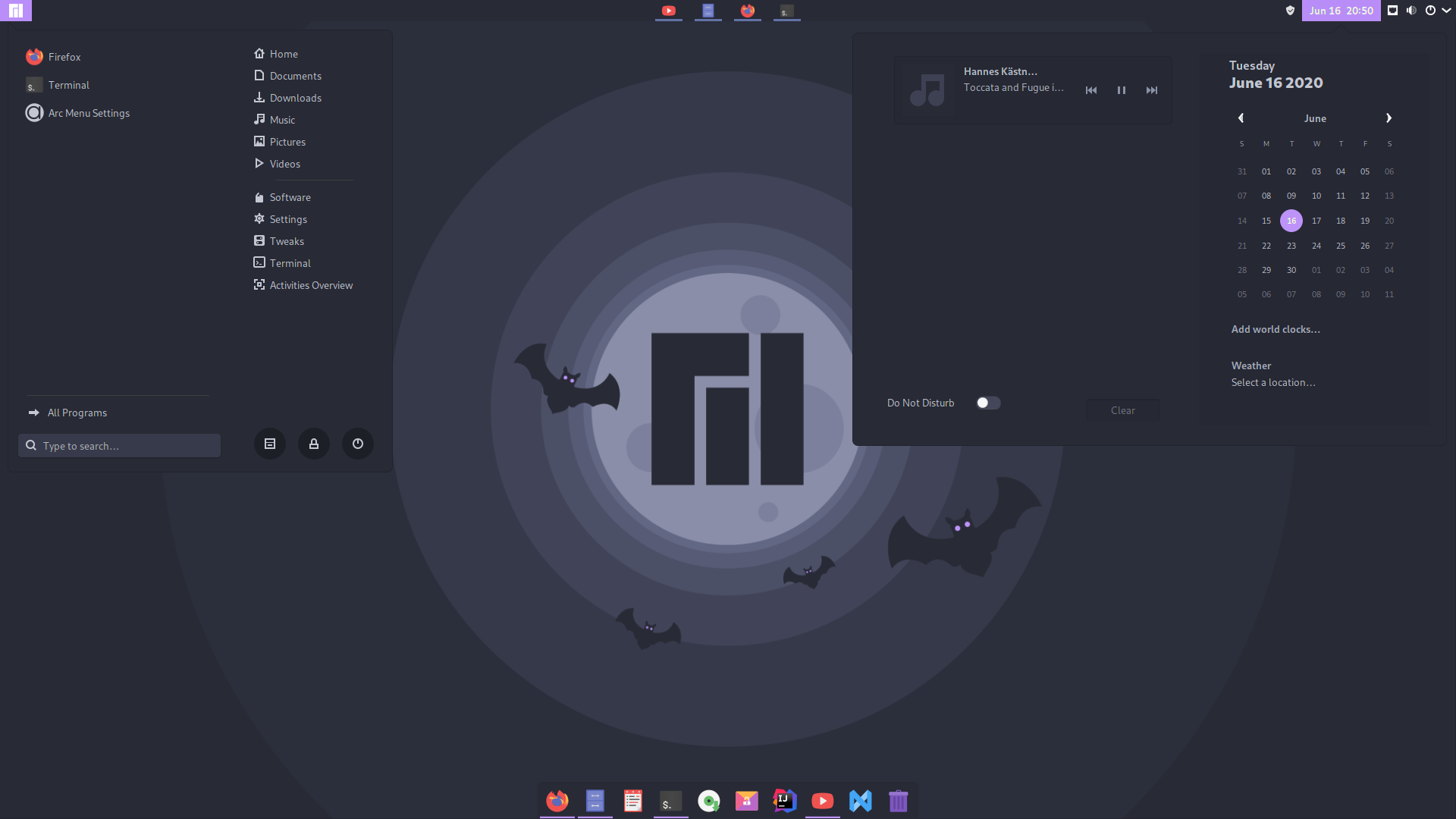Viewport: 1456px width, 819px height.
Task: Click the pause button for current track
Action: point(1121,89)
